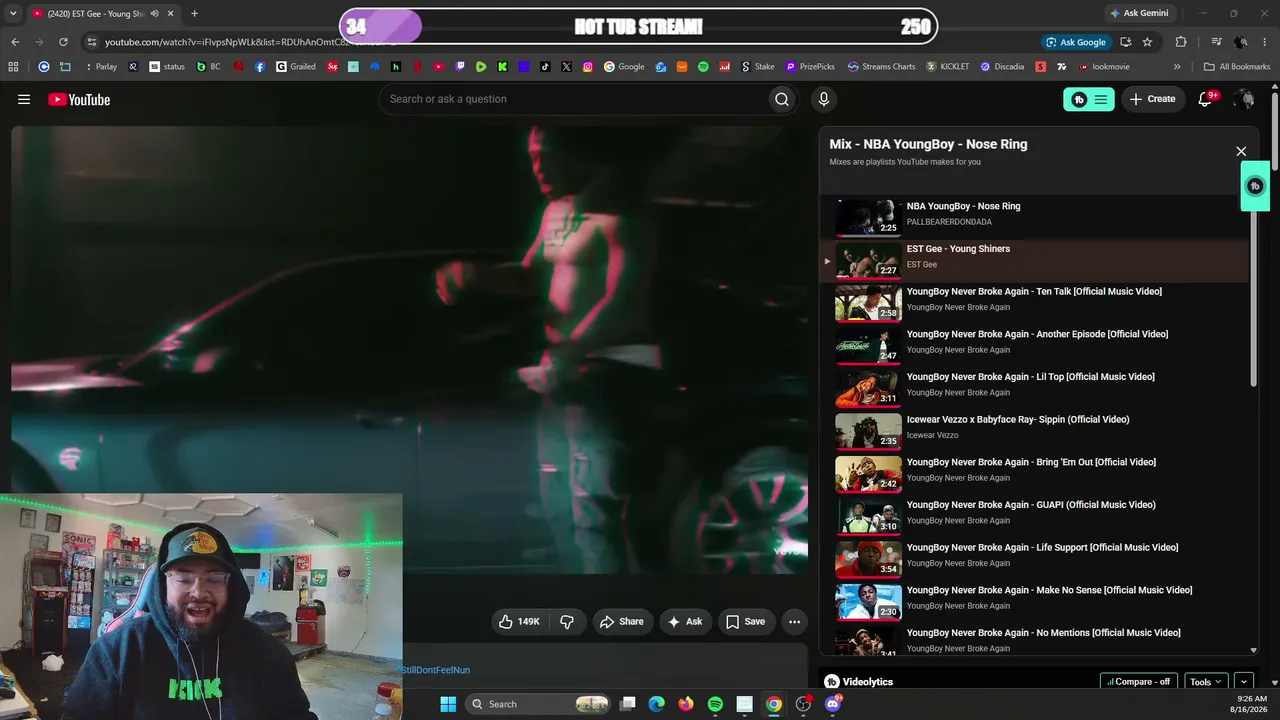Dislike the video
Viewport: 1280px width, 720px height.
click(x=567, y=621)
